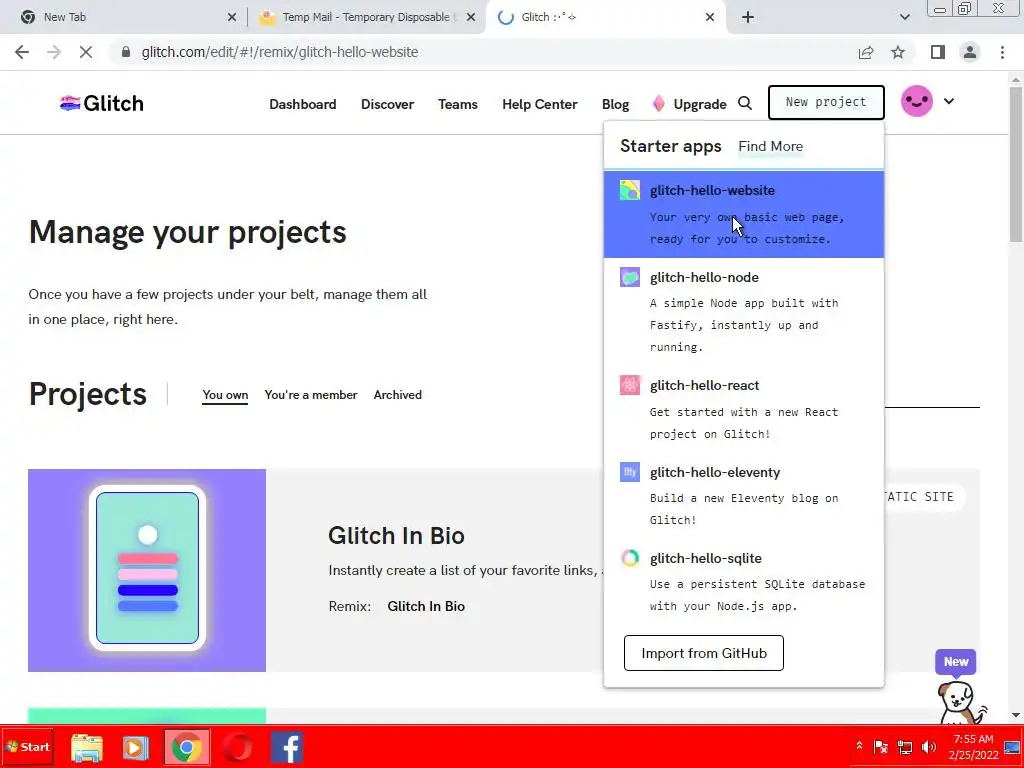
Task: Click the glitch-hello-node app icon
Action: 630,277
